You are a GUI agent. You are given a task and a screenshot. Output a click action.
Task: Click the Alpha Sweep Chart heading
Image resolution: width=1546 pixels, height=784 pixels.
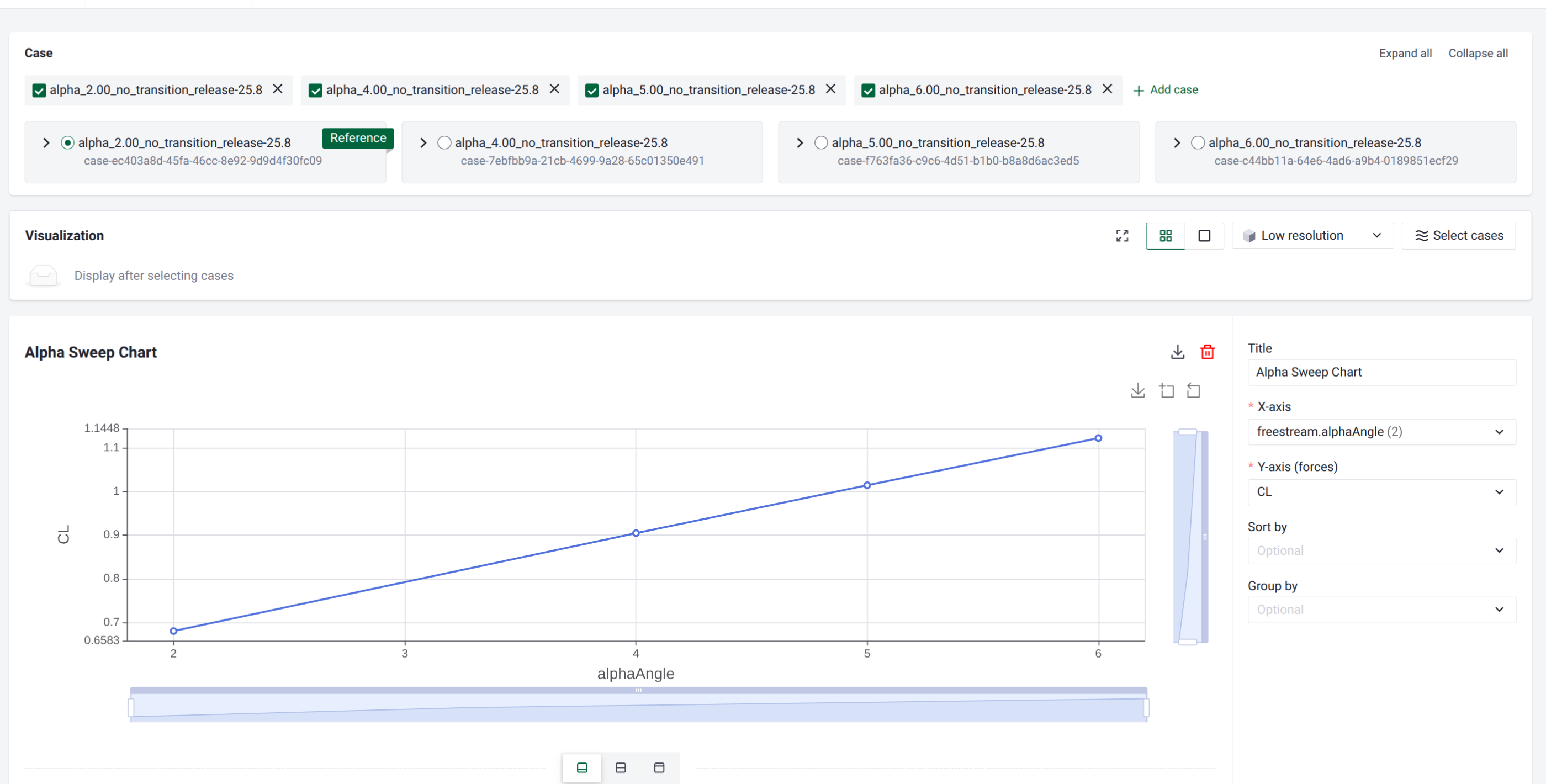click(x=91, y=352)
